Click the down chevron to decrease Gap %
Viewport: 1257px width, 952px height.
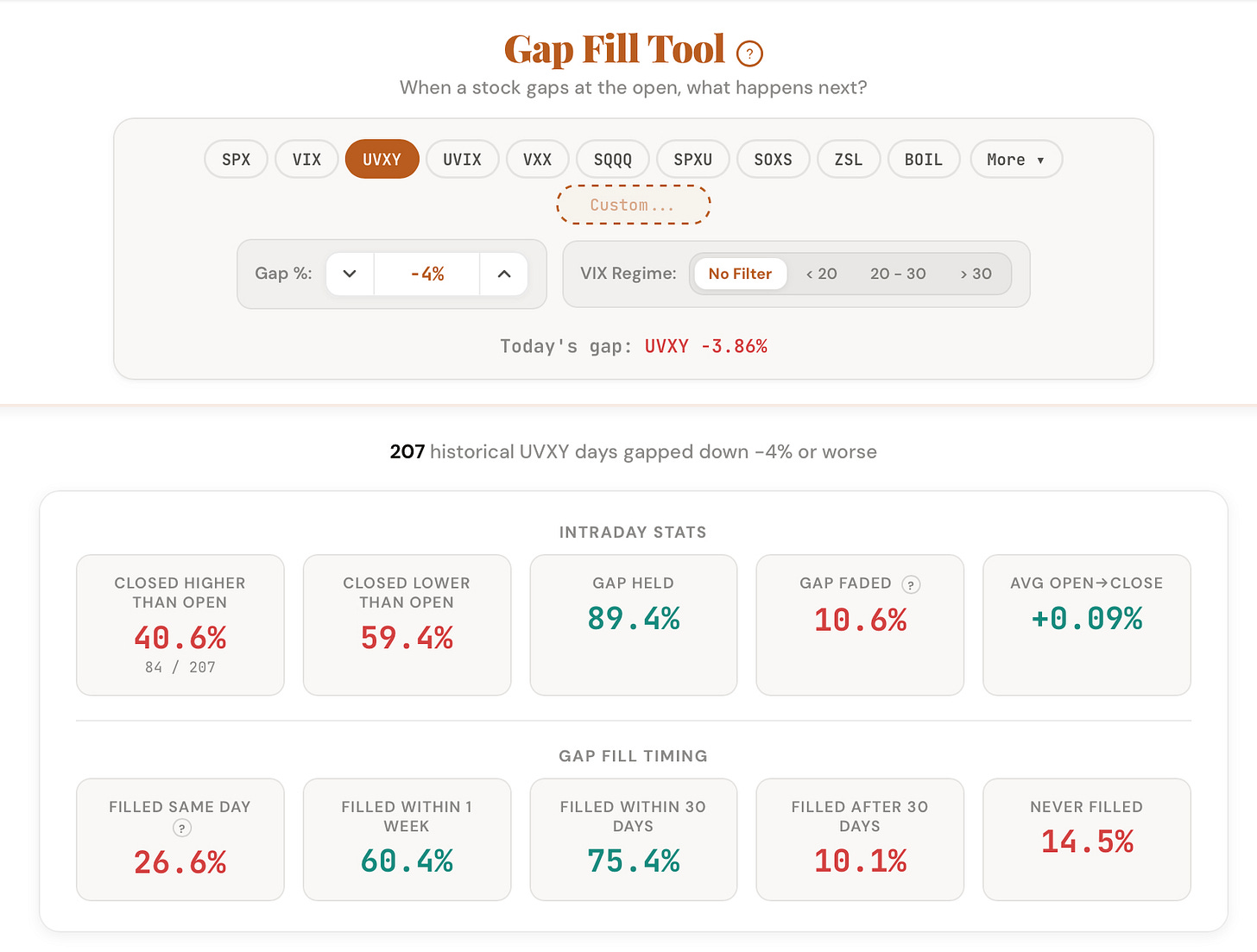tap(349, 274)
